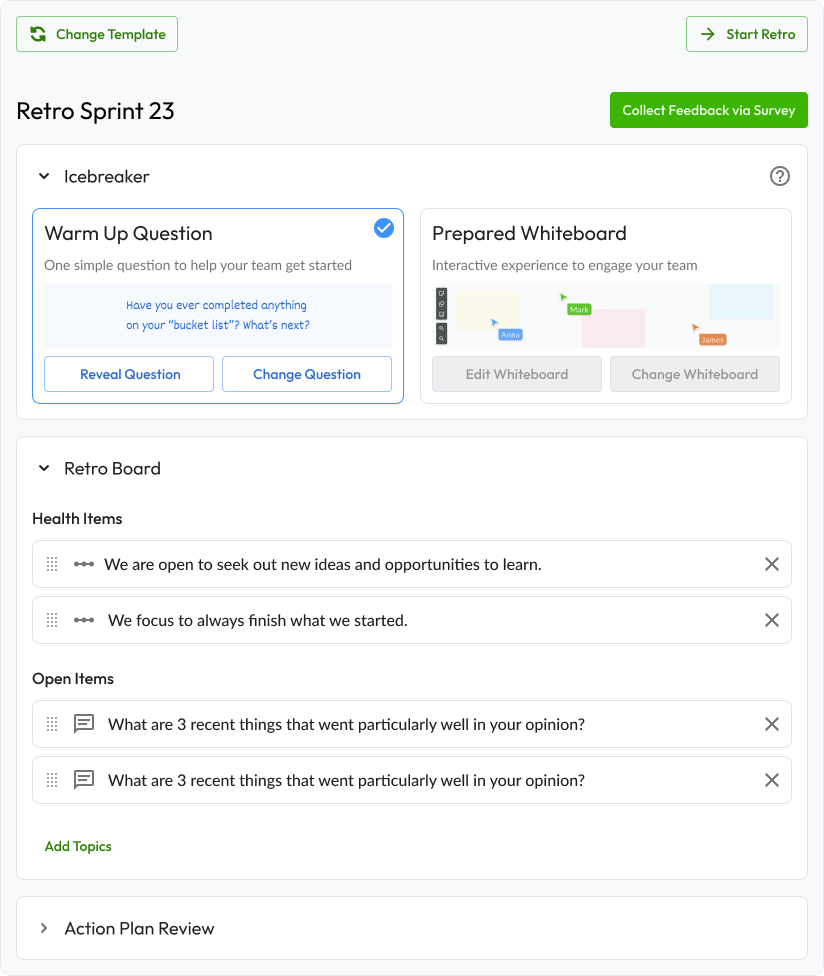Click drag handle of first health item
824x976 pixels.
53,564
